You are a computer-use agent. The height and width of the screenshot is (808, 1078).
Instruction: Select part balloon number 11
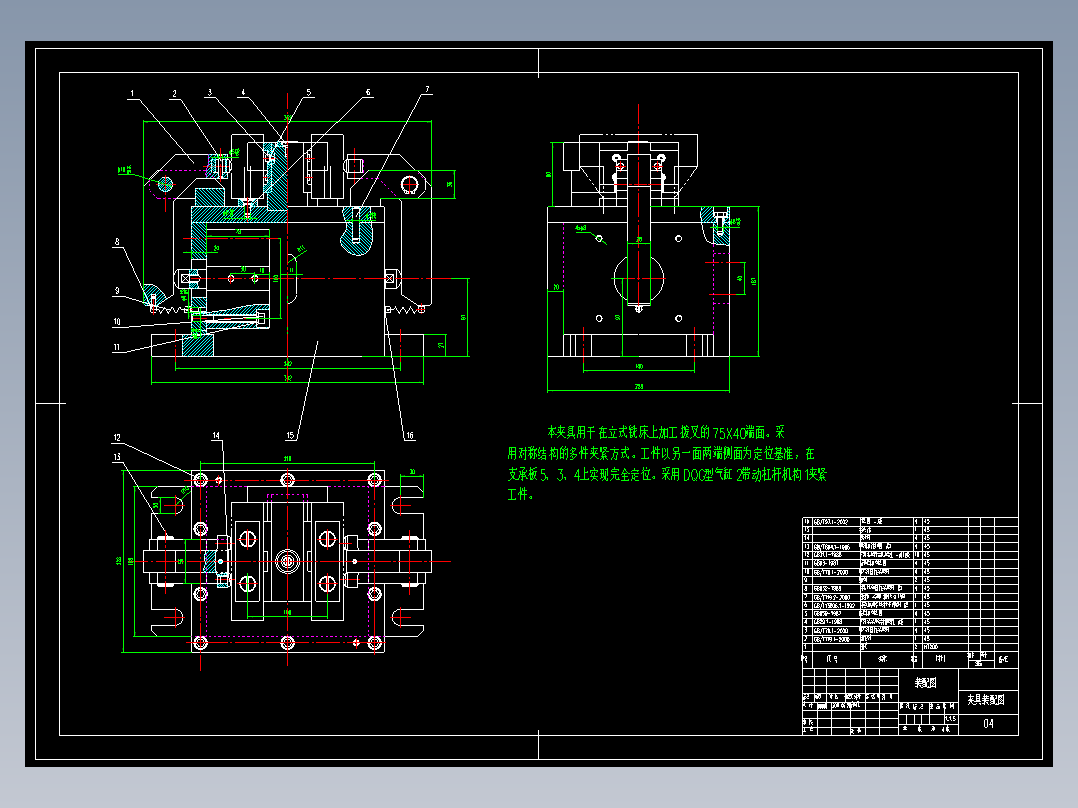click(117, 347)
